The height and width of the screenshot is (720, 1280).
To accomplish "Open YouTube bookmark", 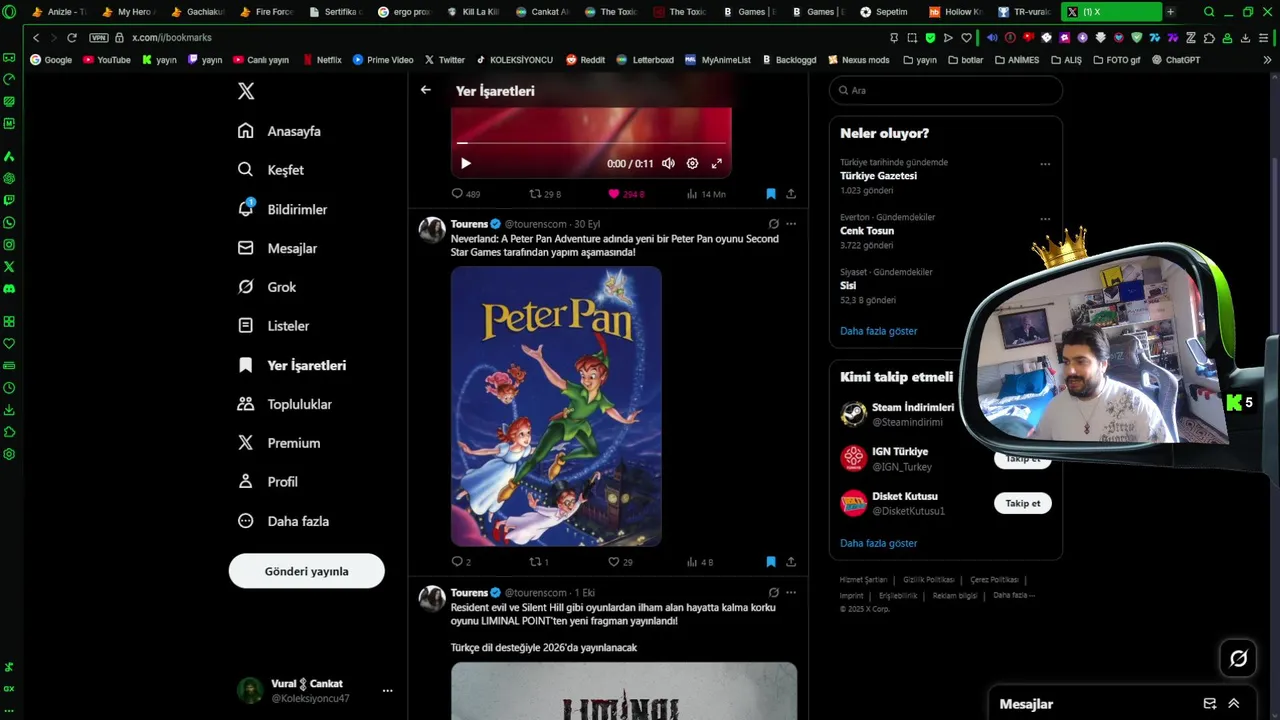I will coord(107,60).
